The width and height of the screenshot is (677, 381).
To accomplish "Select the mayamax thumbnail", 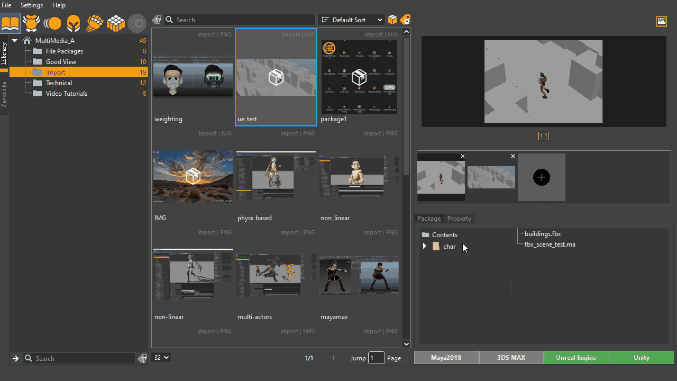I will [359, 275].
